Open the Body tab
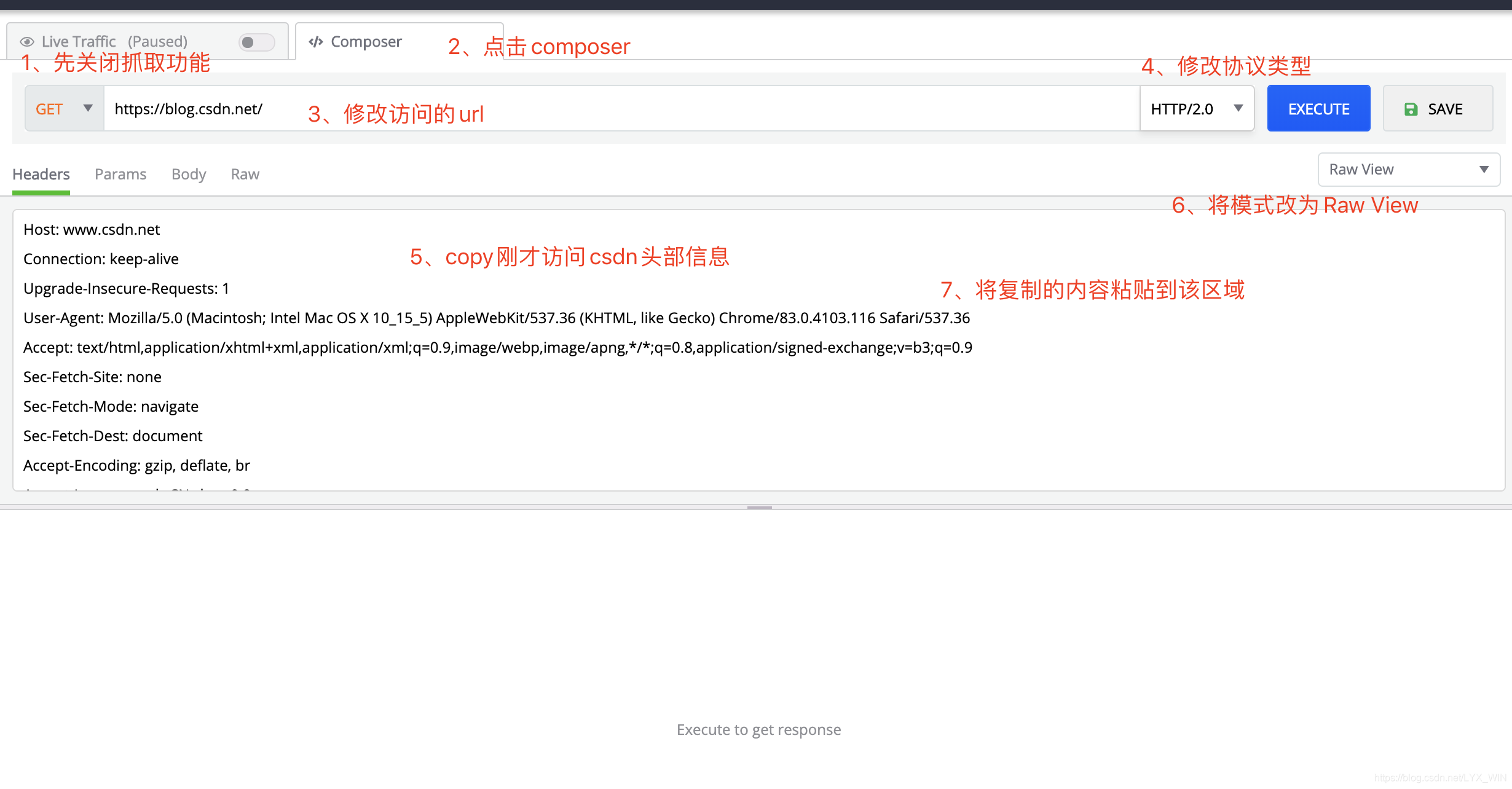1512x789 pixels. pyautogui.click(x=189, y=175)
